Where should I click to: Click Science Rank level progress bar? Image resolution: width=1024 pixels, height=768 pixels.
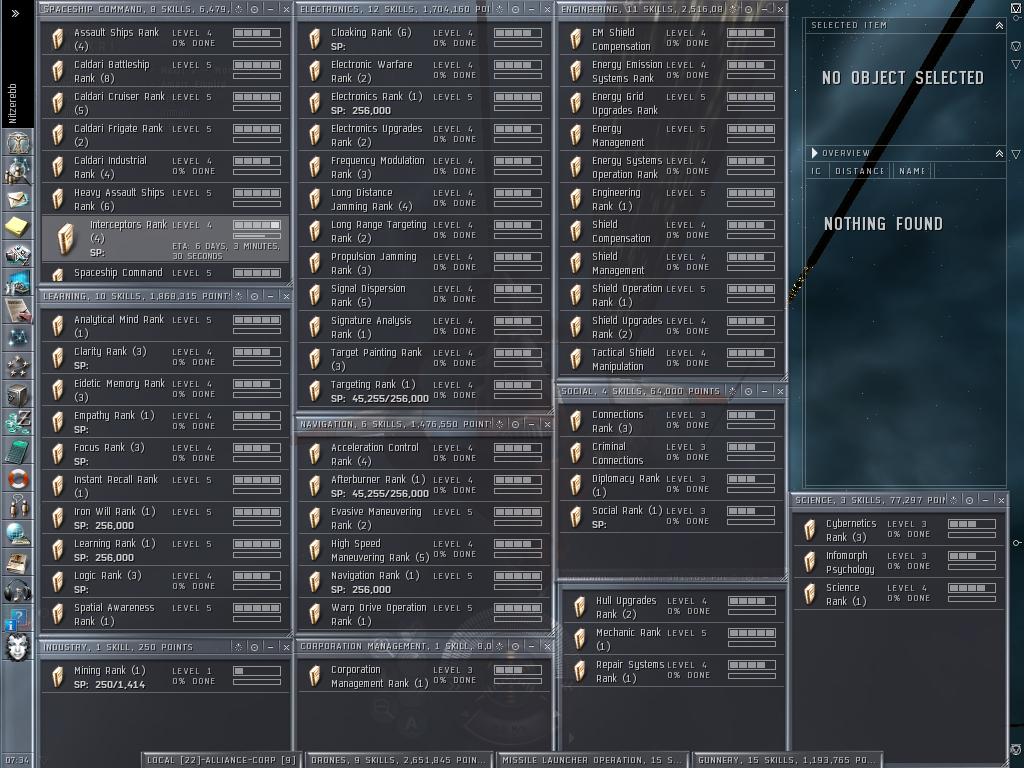click(x=972, y=588)
